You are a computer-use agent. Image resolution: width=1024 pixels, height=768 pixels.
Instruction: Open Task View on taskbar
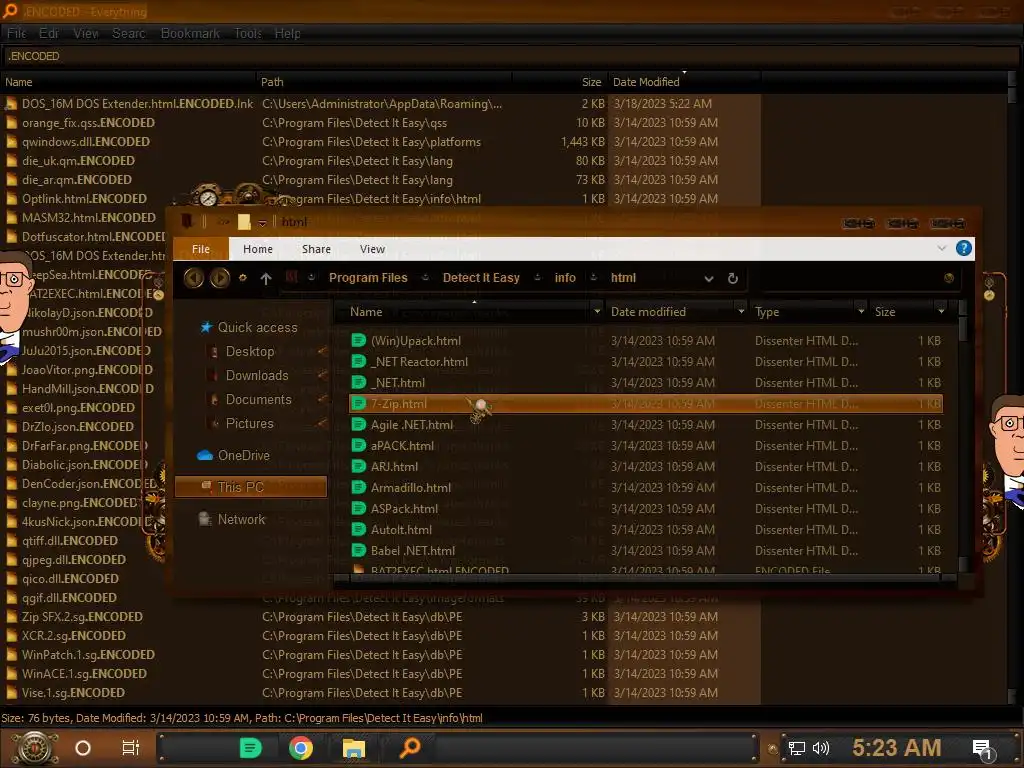[131, 748]
